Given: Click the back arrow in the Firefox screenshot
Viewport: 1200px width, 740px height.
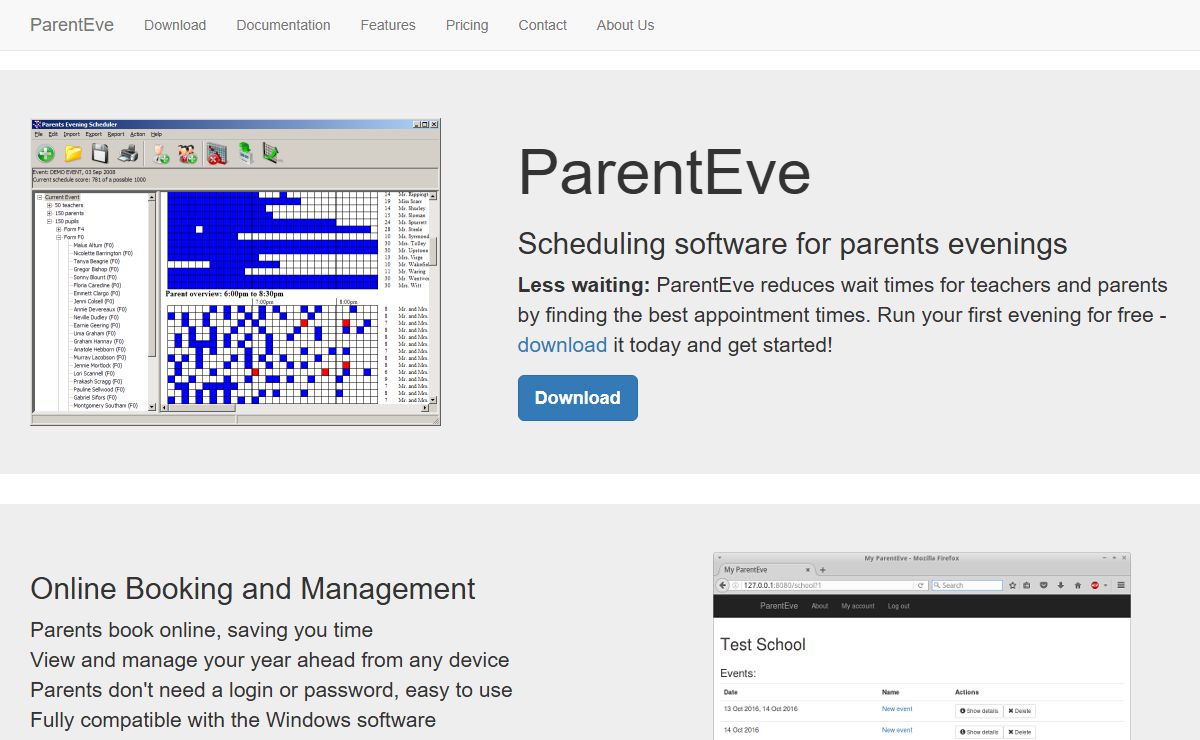Looking at the screenshot, I should pyautogui.click(x=722, y=585).
